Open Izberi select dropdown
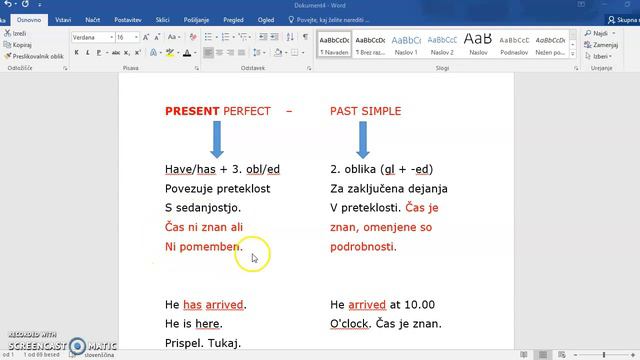Image resolution: width=640 pixels, height=360 pixels. (x=599, y=56)
